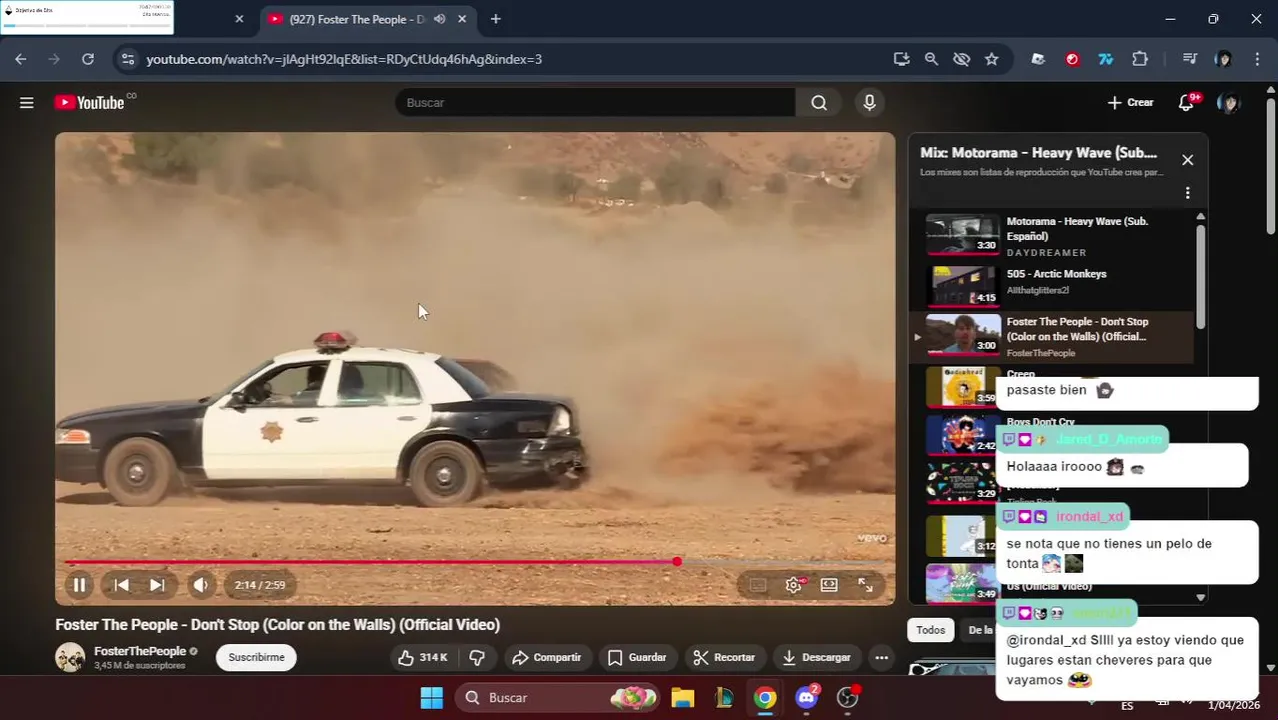
Task: Switch to theater mode
Action: coord(829,585)
